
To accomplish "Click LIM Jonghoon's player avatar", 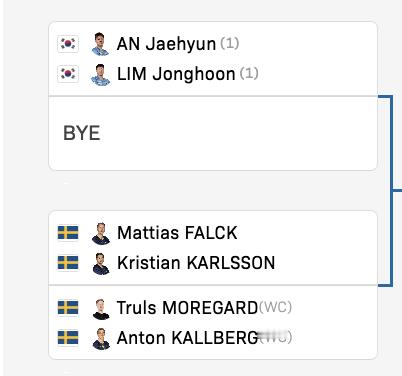I will click(x=100, y=75).
